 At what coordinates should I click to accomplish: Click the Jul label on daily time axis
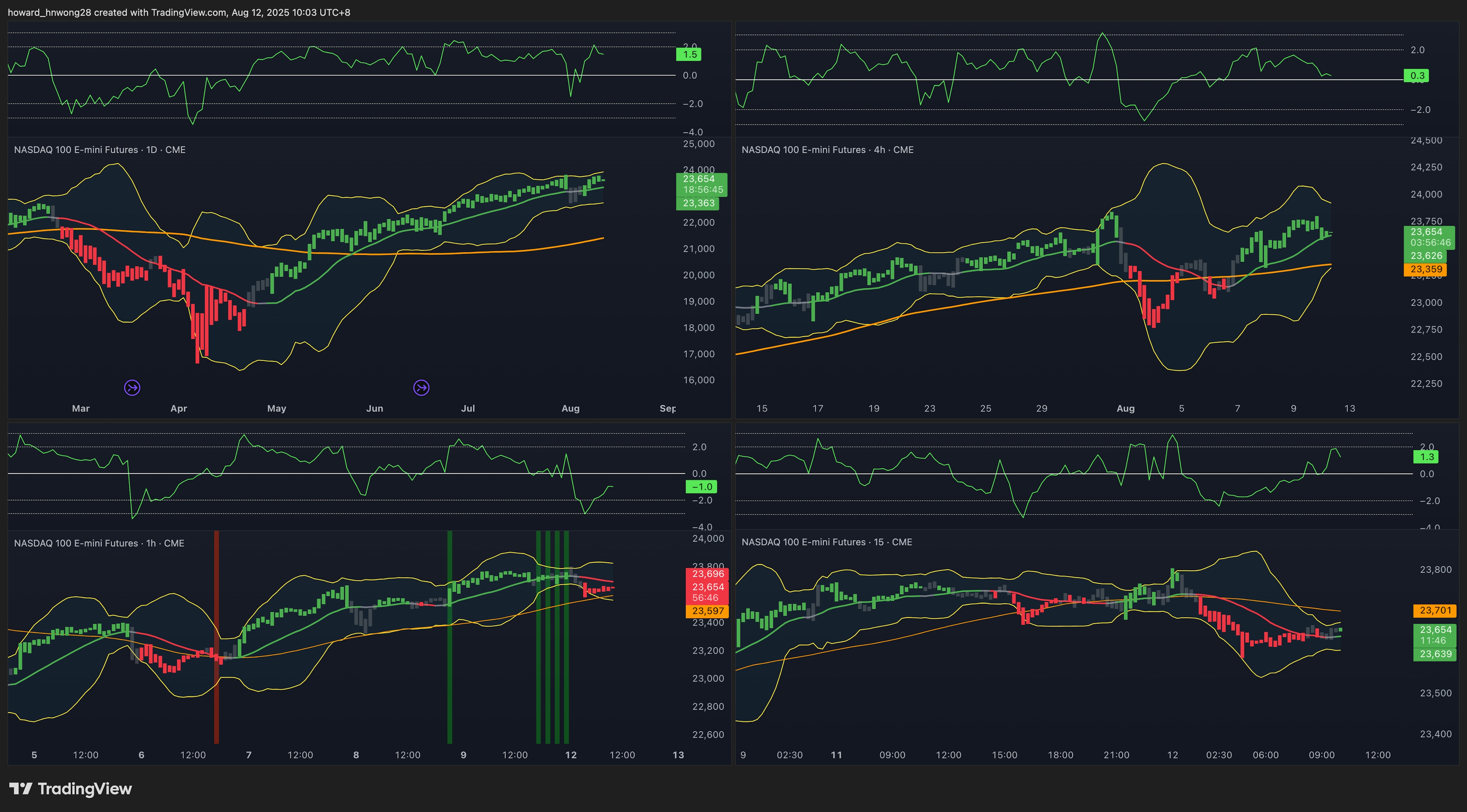pyautogui.click(x=468, y=408)
